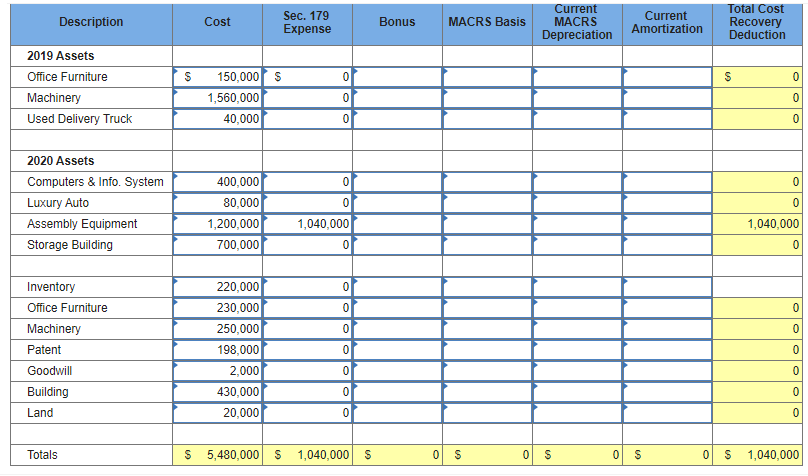This screenshot has height=476, width=808.
Task: Click the Bonus cell for 2020 Office Furniture
Action: pos(397,308)
